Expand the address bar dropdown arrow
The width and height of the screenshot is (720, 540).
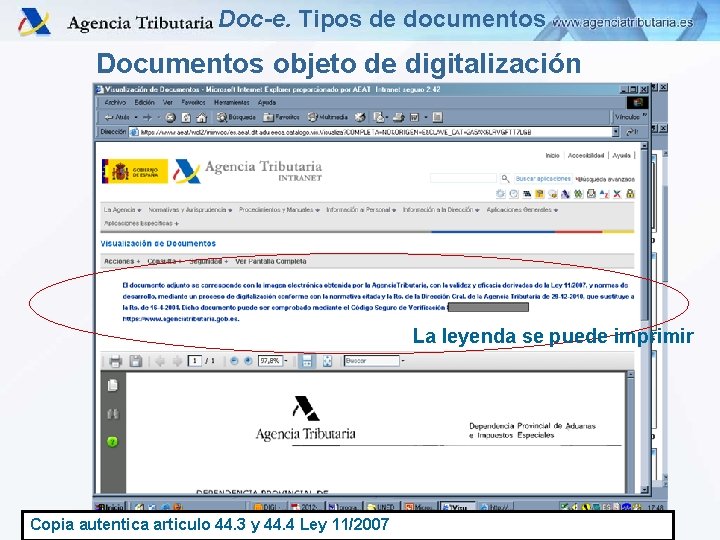point(615,132)
